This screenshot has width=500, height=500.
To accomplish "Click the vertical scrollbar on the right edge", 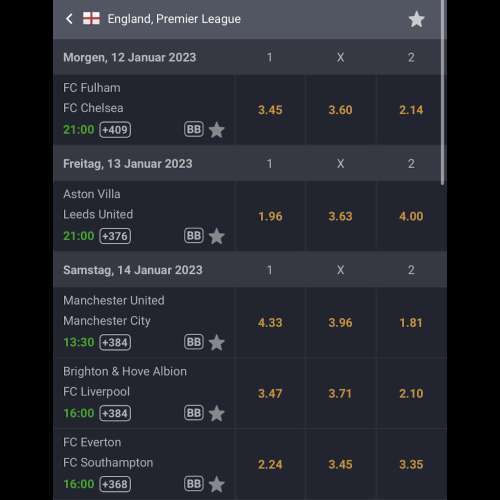I will pyautogui.click(x=443, y=92).
